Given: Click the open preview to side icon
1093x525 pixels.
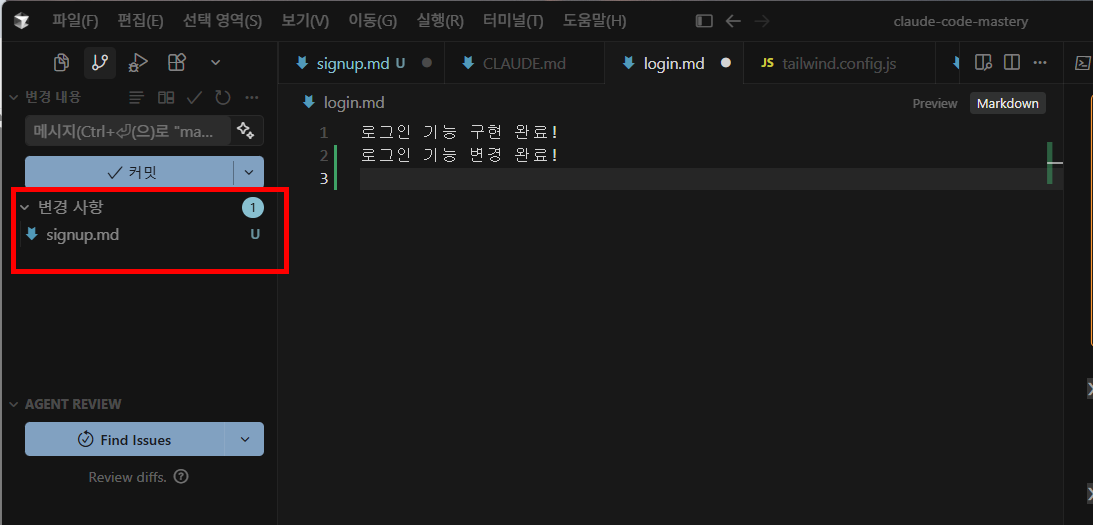Looking at the screenshot, I should point(983,63).
